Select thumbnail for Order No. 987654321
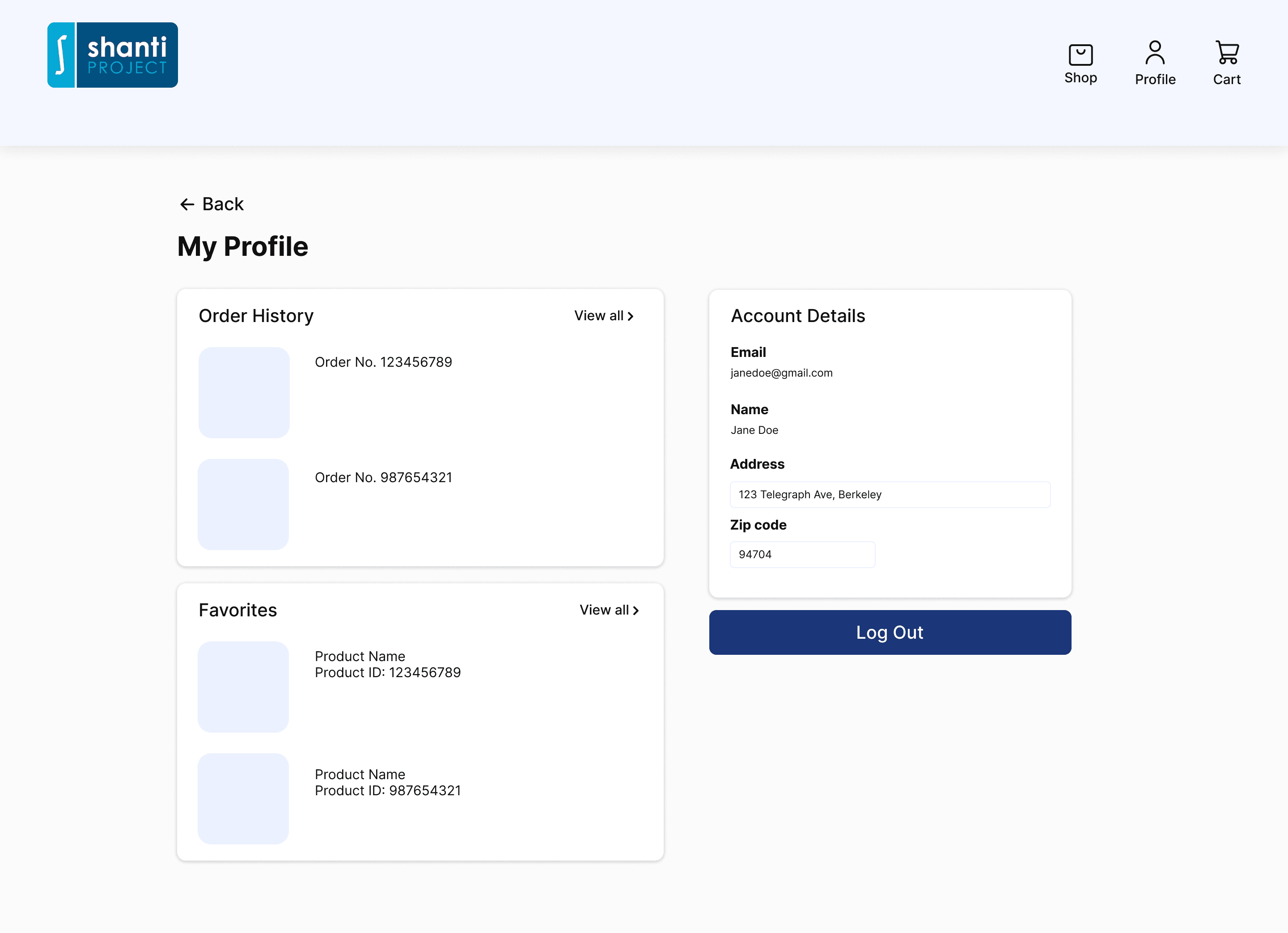Image resolution: width=1288 pixels, height=933 pixels. click(x=243, y=505)
